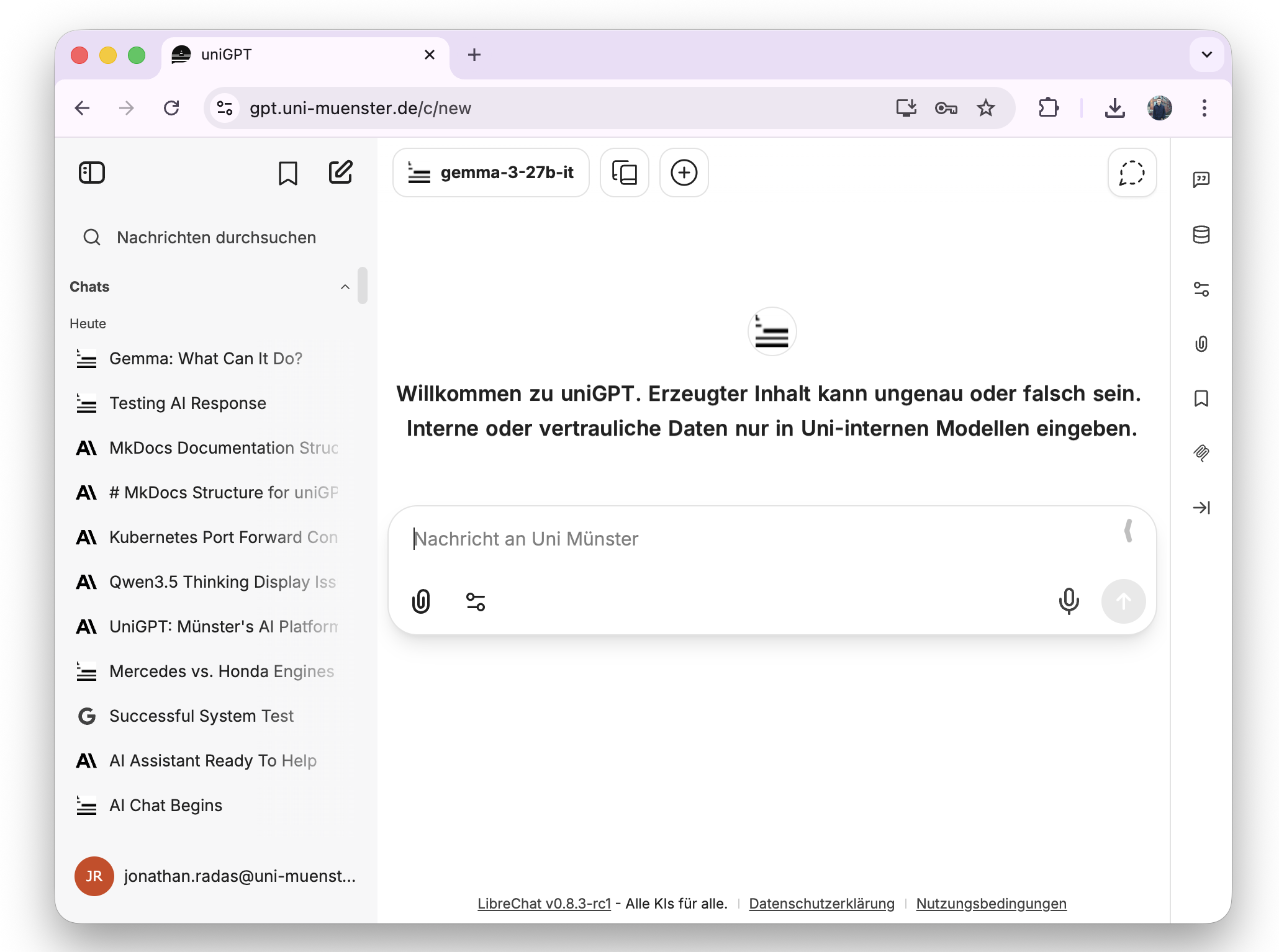Open the Memories (database) panel
The image size is (1279, 952).
(x=1203, y=235)
